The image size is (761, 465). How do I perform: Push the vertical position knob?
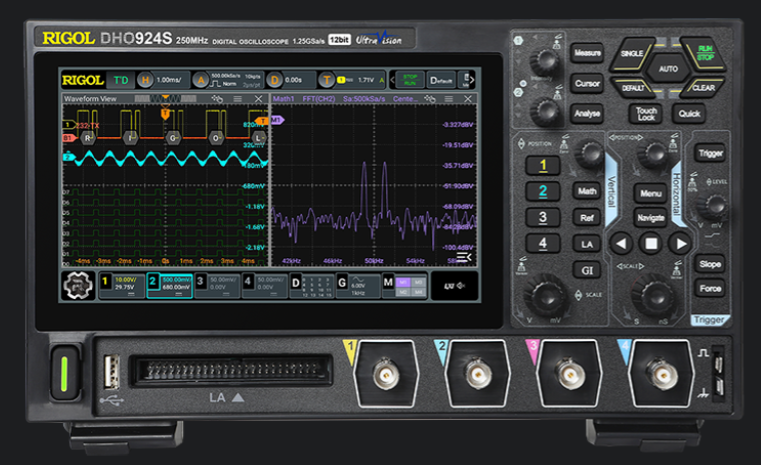pos(589,154)
